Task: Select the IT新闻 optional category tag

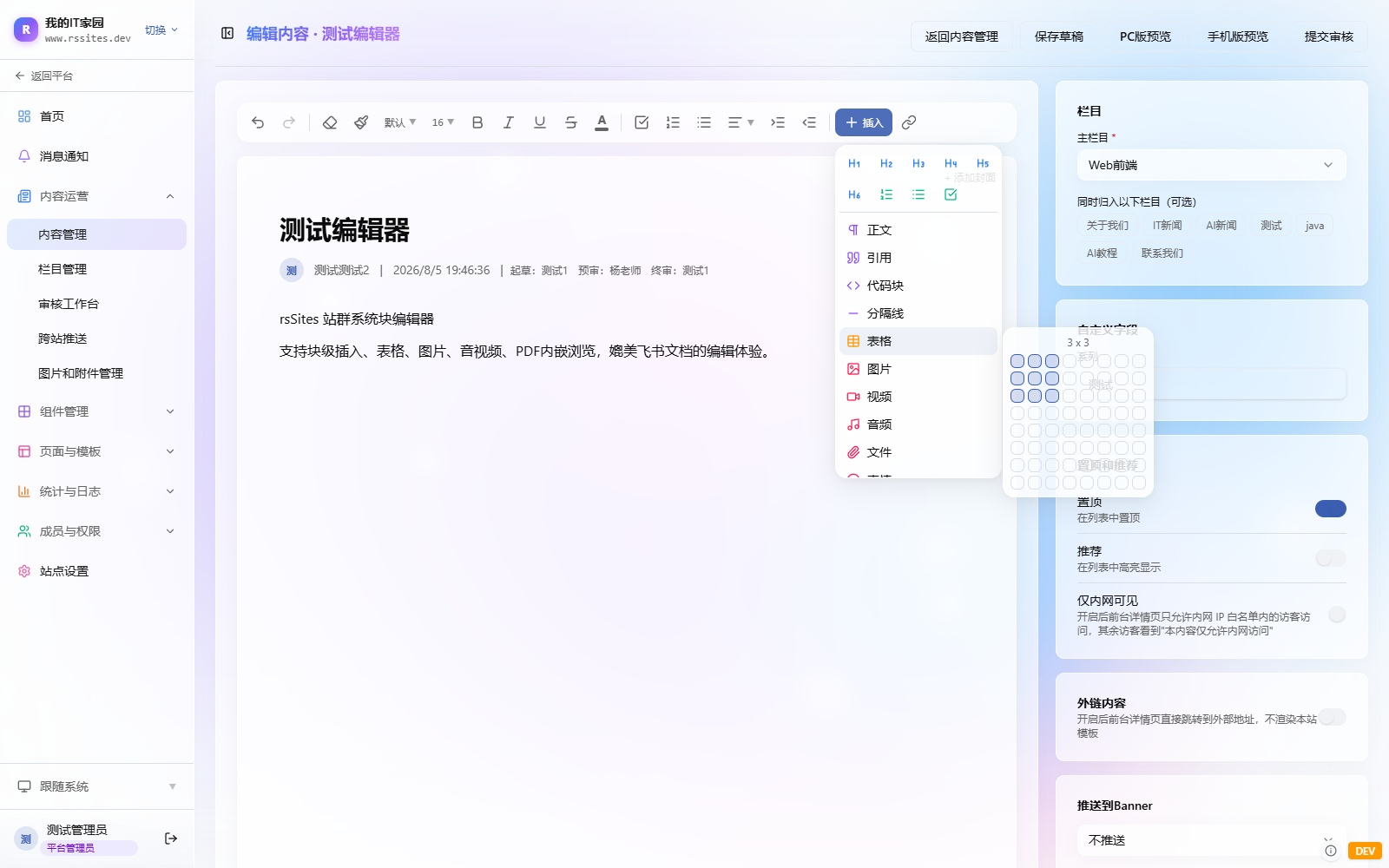Action: pos(1168,226)
